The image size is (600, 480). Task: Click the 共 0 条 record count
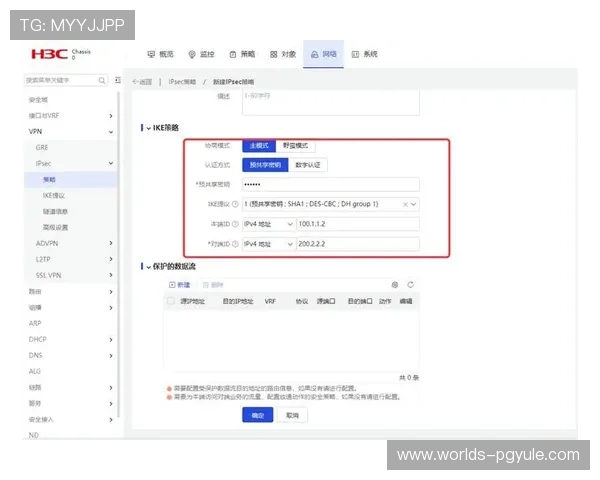[409, 378]
